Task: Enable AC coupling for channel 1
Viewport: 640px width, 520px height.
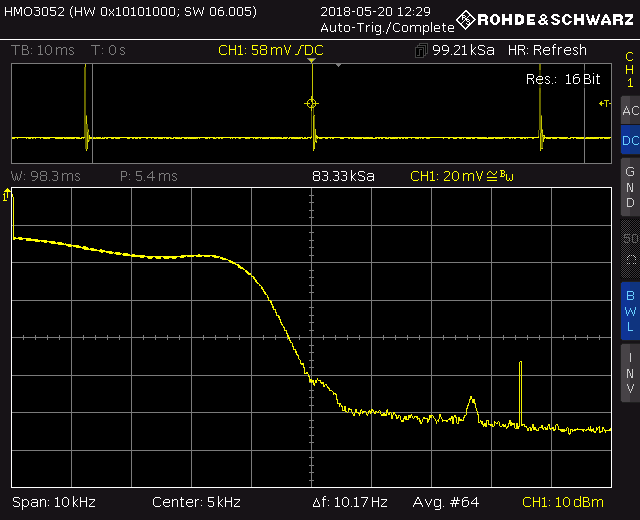Action: [x=630, y=111]
